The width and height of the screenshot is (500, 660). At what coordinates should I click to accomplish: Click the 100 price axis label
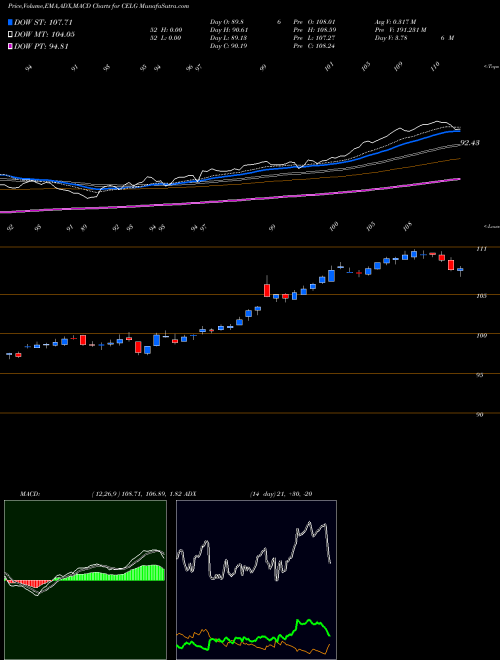pyautogui.click(x=481, y=335)
